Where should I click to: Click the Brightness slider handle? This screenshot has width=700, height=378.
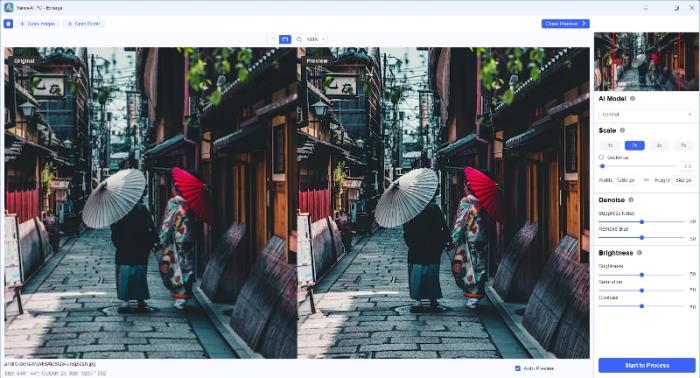pyautogui.click(x=642, y=275)
